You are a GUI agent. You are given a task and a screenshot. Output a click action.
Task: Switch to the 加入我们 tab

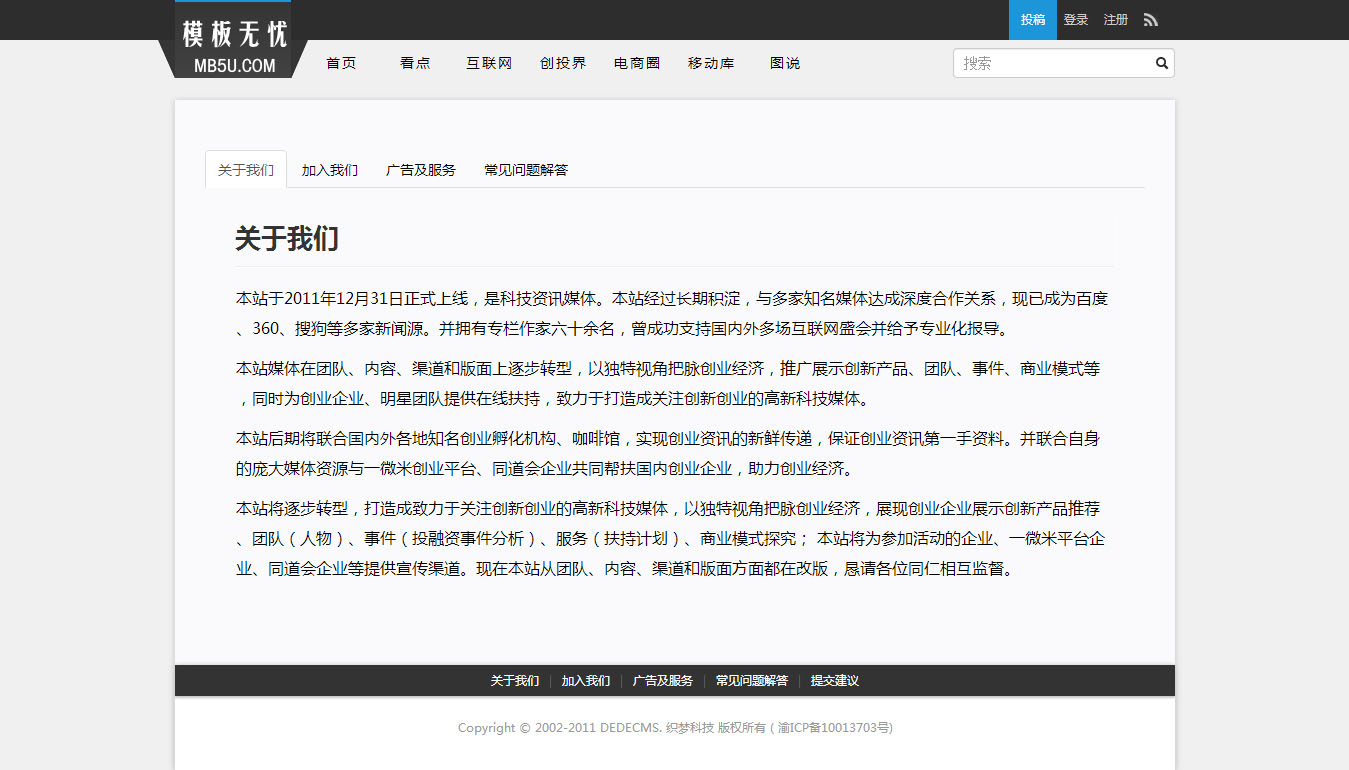click(330, 170)
